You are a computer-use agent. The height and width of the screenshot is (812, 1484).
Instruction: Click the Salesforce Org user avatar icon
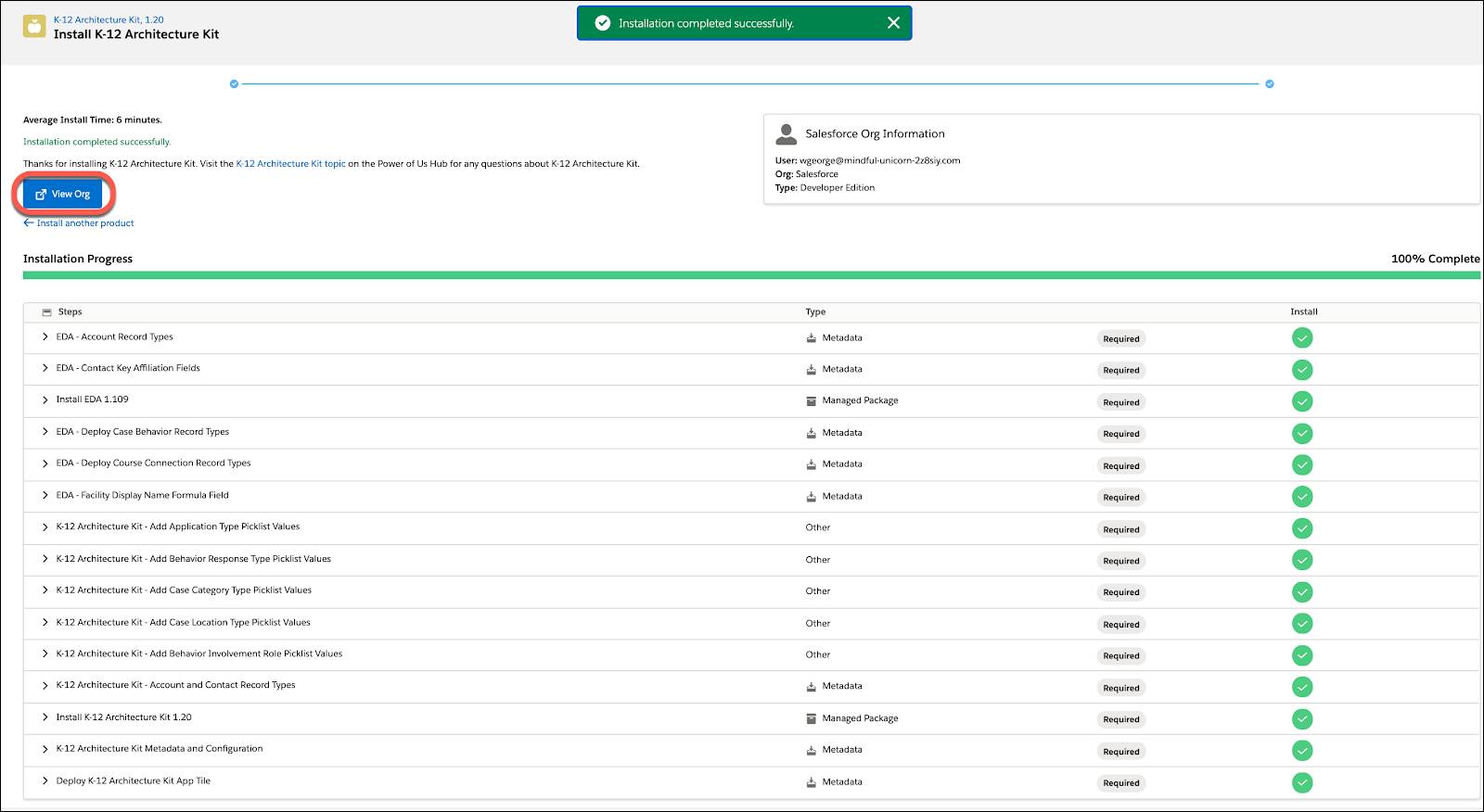click(787, 134)
